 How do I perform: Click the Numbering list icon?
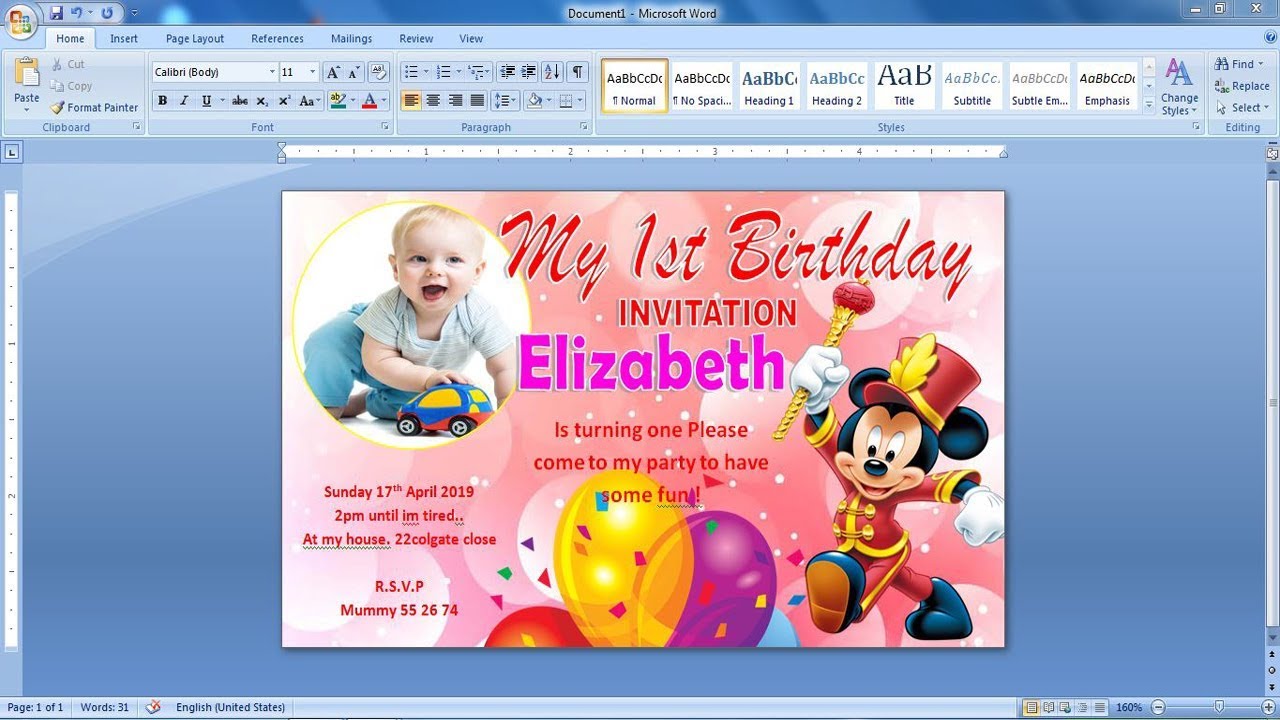point(443,72)
